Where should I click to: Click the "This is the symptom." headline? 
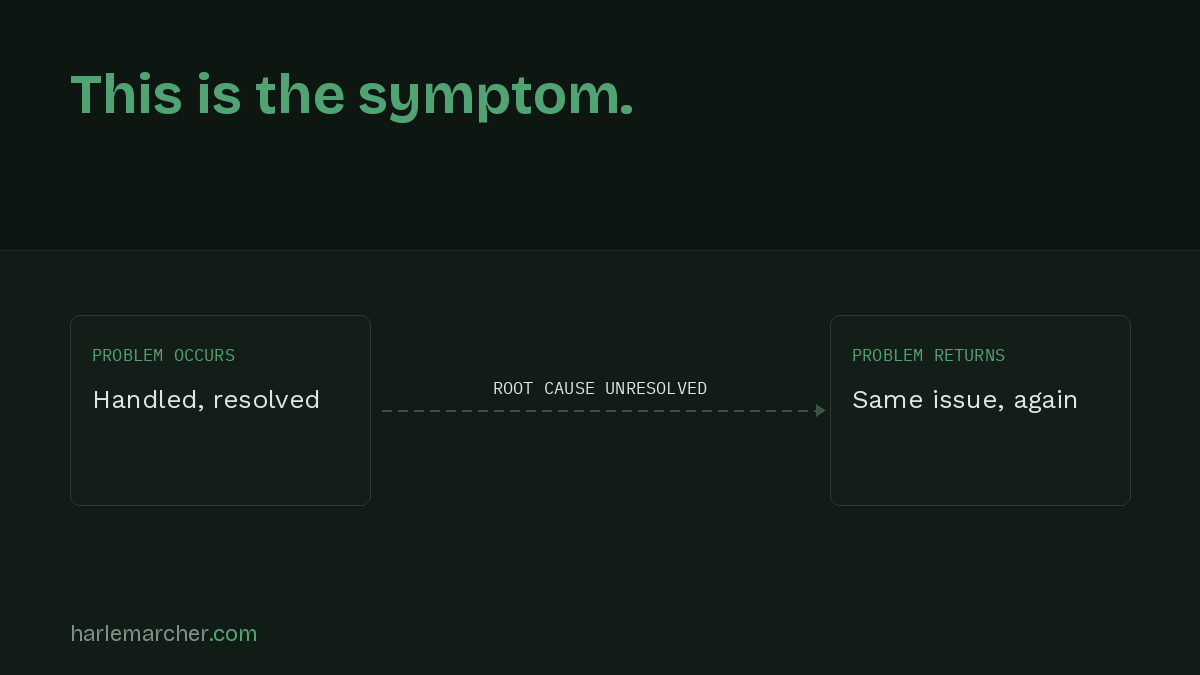tap(352, 96)
